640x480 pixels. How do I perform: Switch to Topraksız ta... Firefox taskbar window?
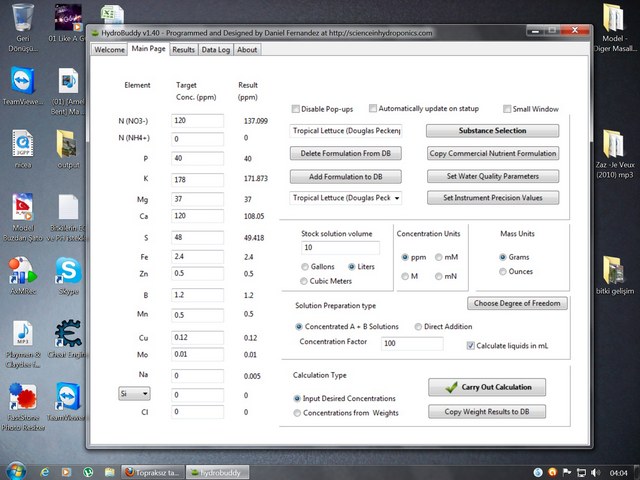click(153, 473)
